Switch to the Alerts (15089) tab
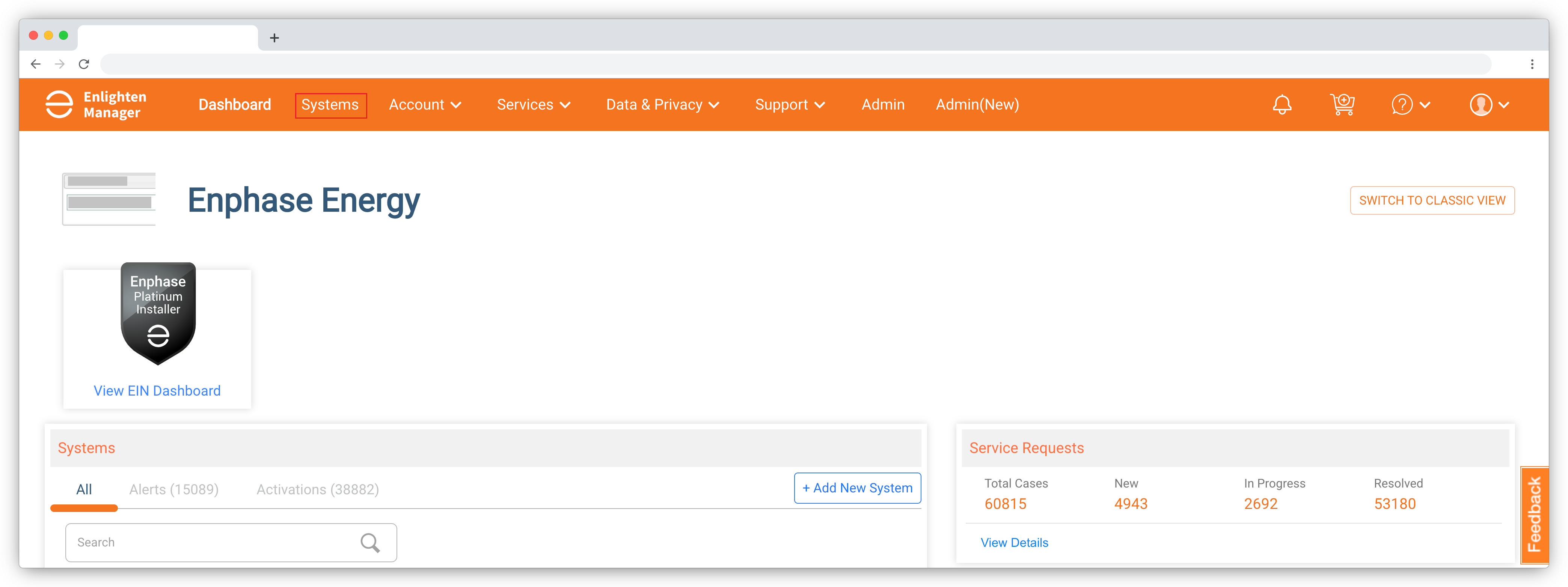The height and width of the screenshot is (587, 1568). click(173, 490)
